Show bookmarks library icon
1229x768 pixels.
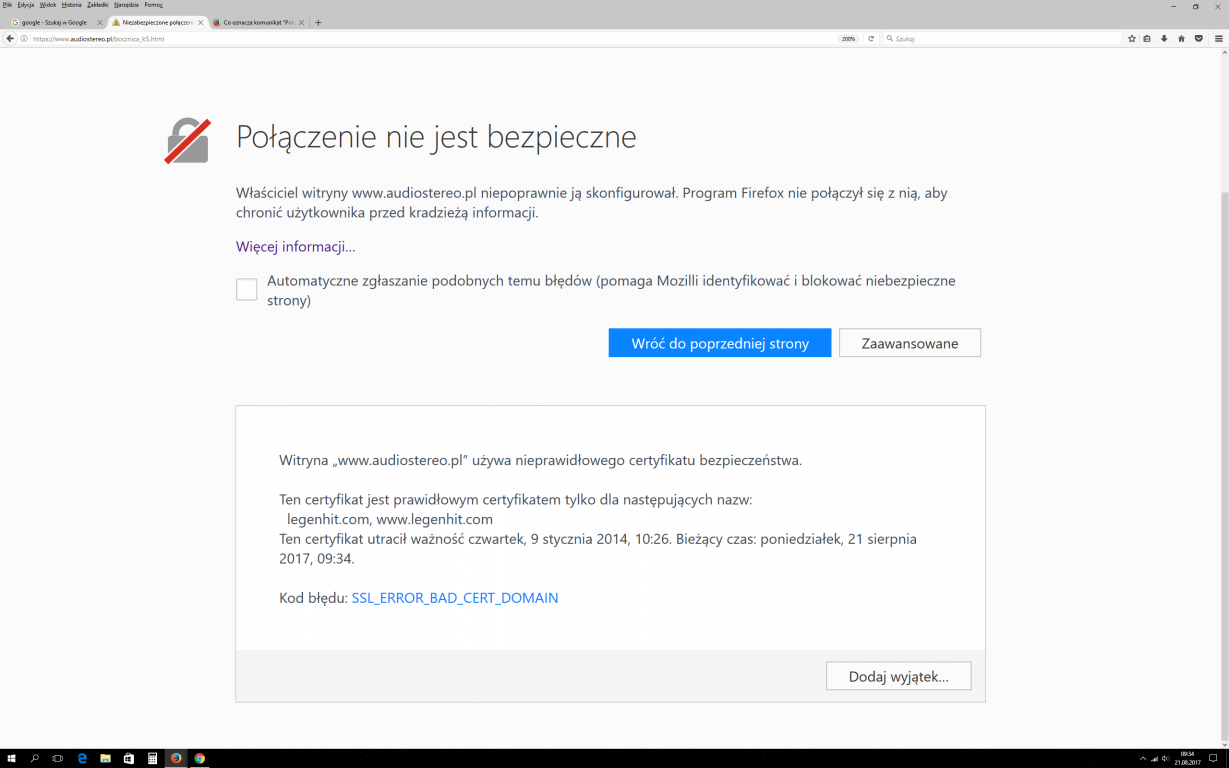click(1147, 39)
